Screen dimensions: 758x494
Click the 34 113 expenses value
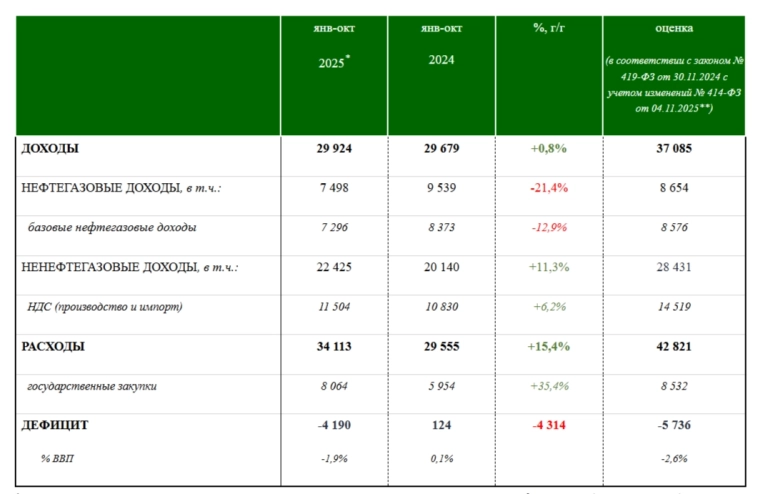333,346
